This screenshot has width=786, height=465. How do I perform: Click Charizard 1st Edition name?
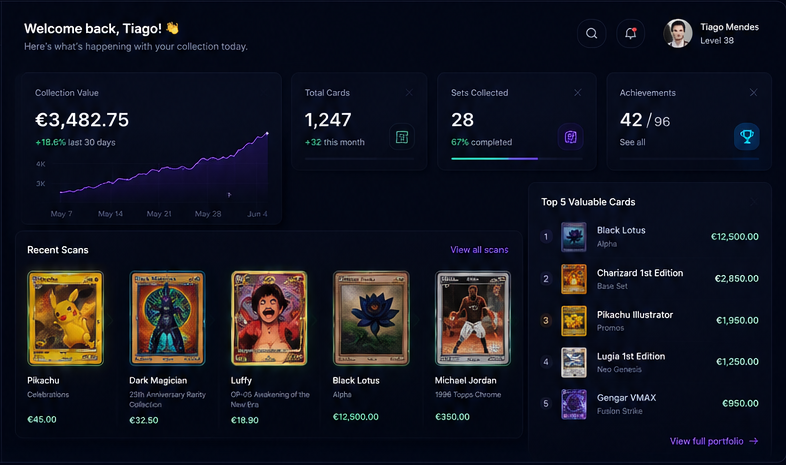coord(640,273)
